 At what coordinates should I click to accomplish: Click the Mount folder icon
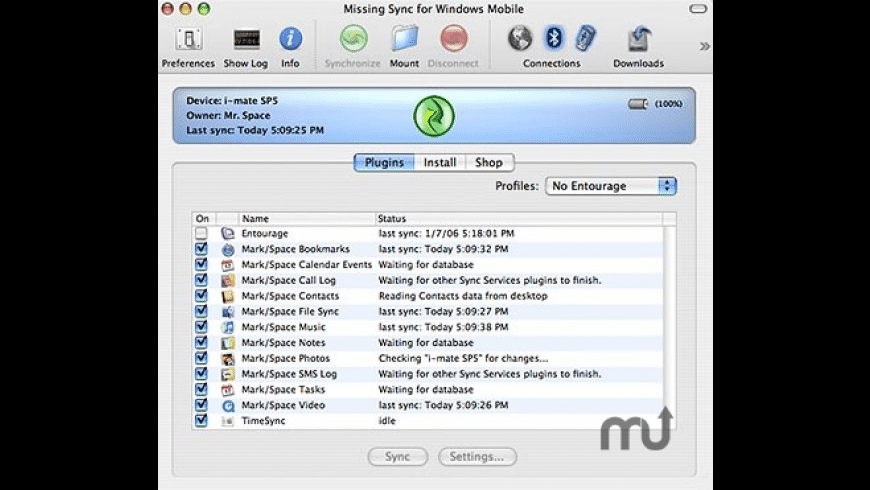tap(405, 39)
